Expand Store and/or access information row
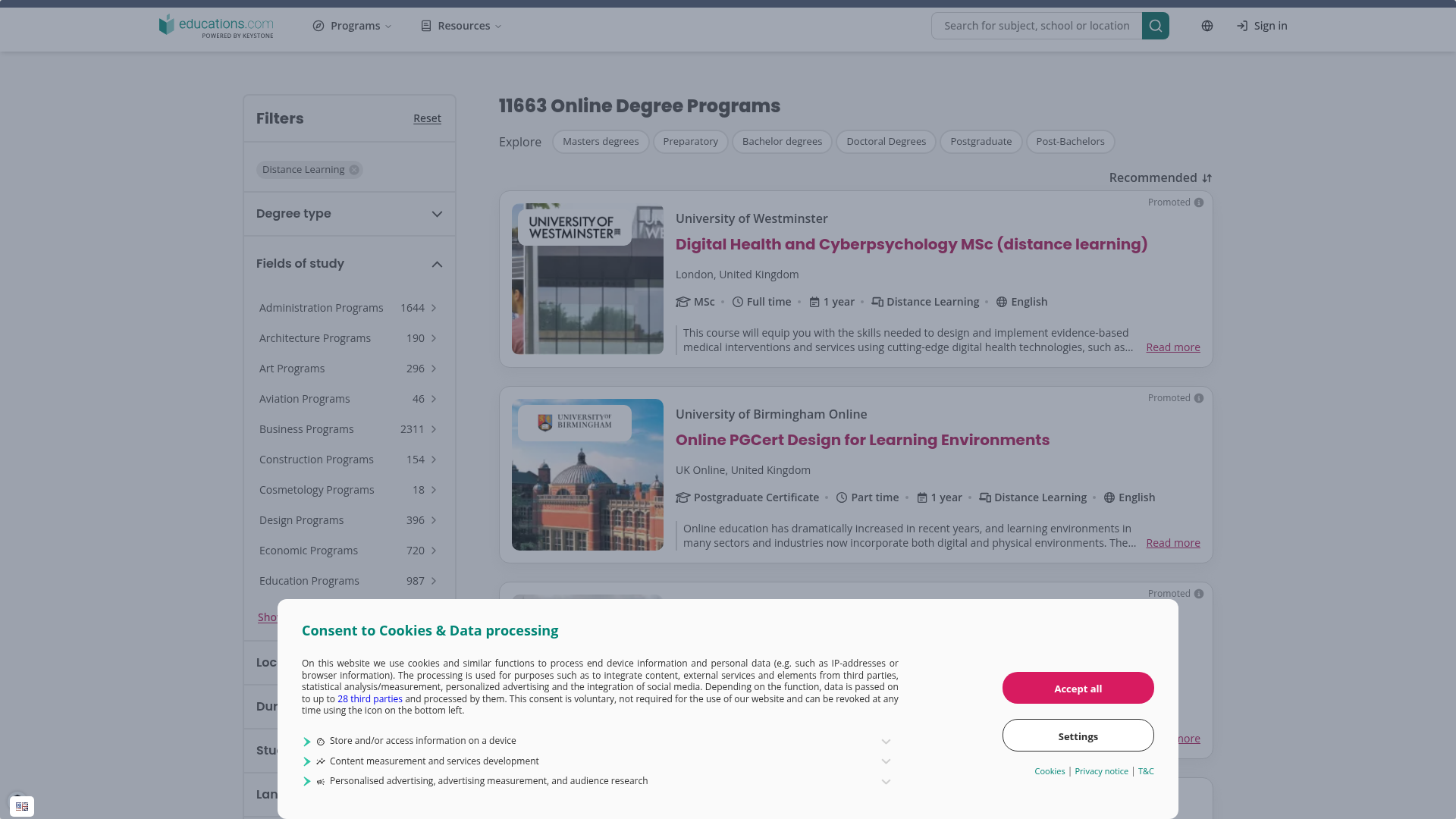 [597, 741]
